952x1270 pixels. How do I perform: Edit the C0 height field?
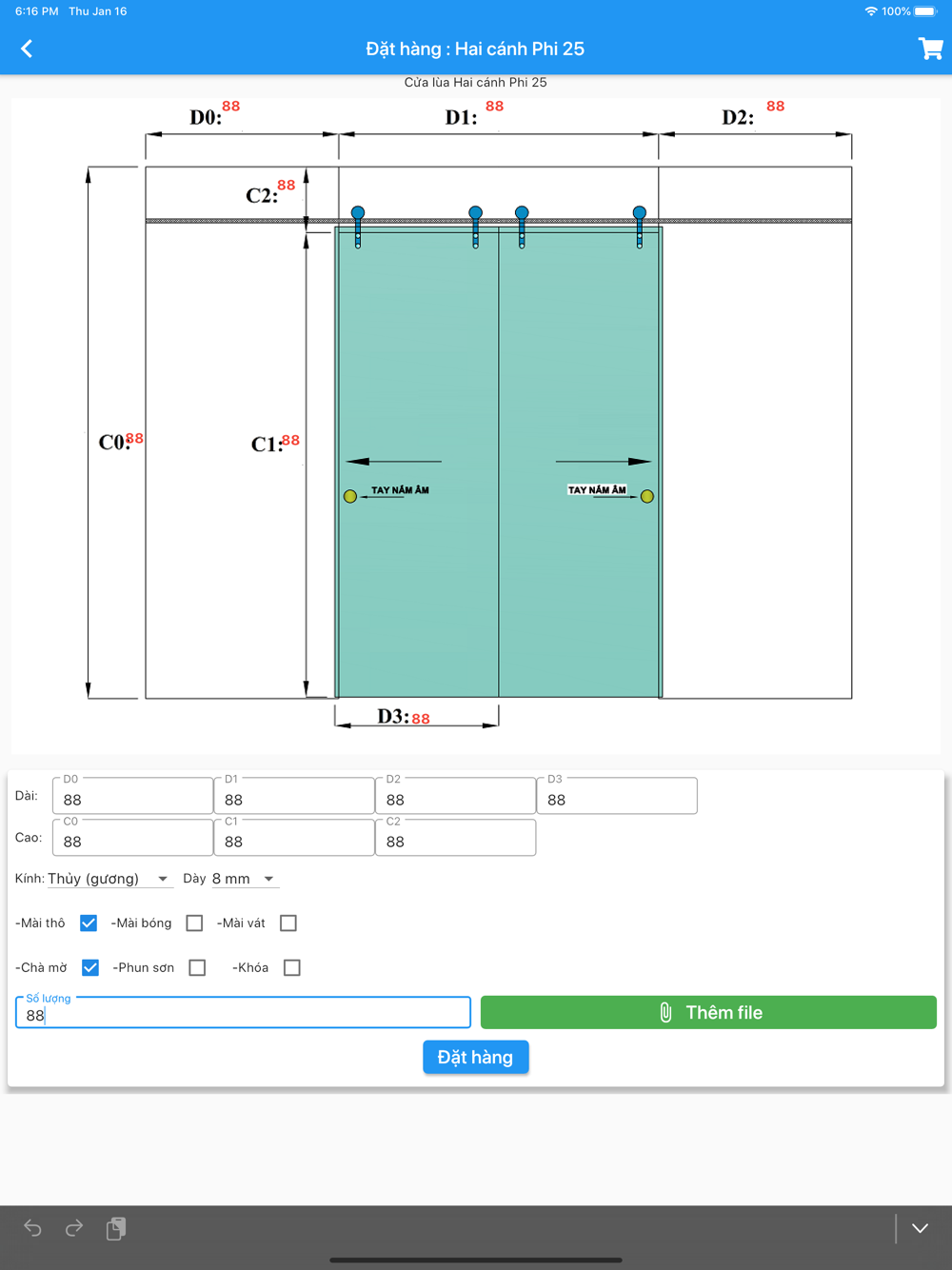click(132, 838)
